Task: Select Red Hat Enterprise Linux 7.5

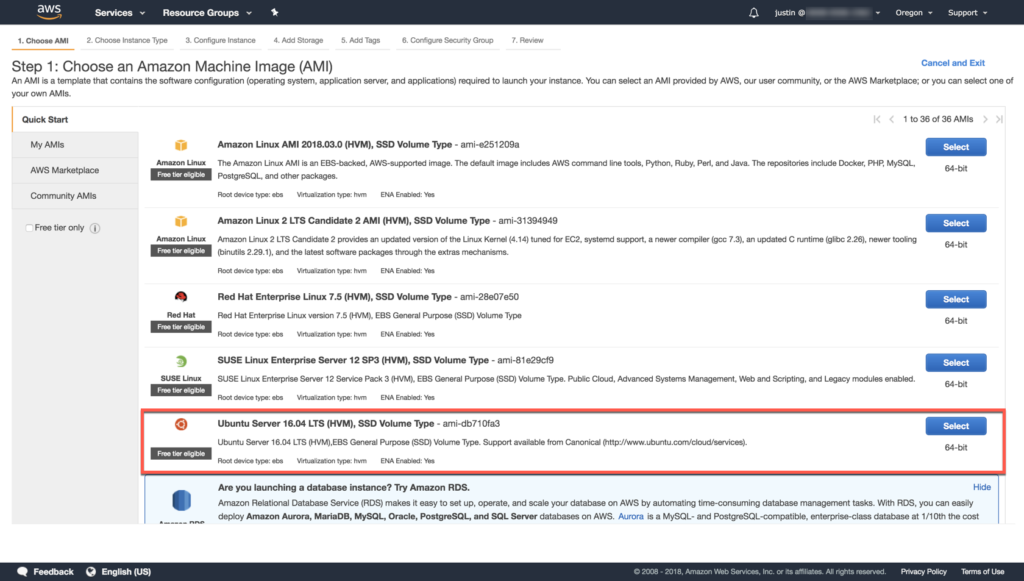Action: 955,299
